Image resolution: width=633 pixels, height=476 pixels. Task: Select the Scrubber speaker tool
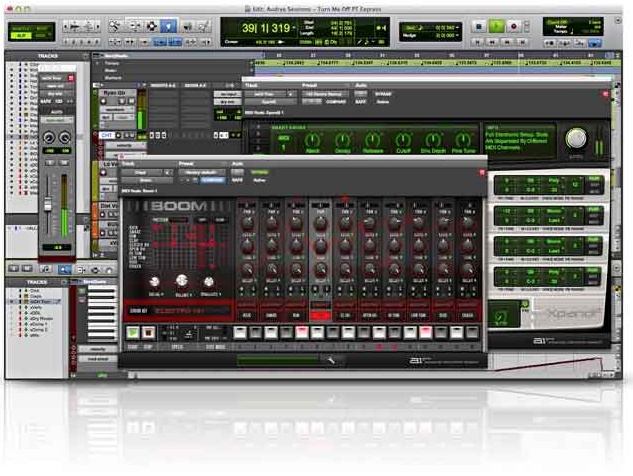tap(187, 27)
